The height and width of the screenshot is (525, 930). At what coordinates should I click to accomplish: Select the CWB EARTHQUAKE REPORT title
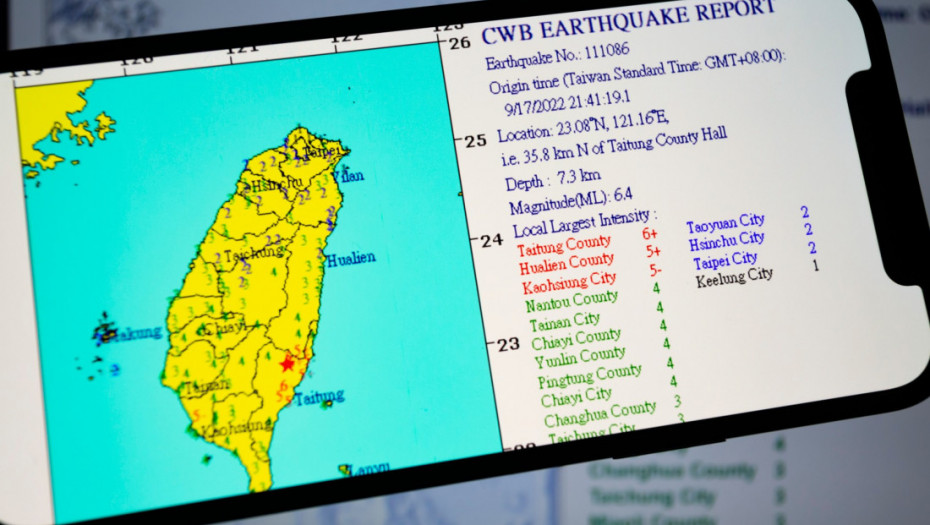point(628,22)
